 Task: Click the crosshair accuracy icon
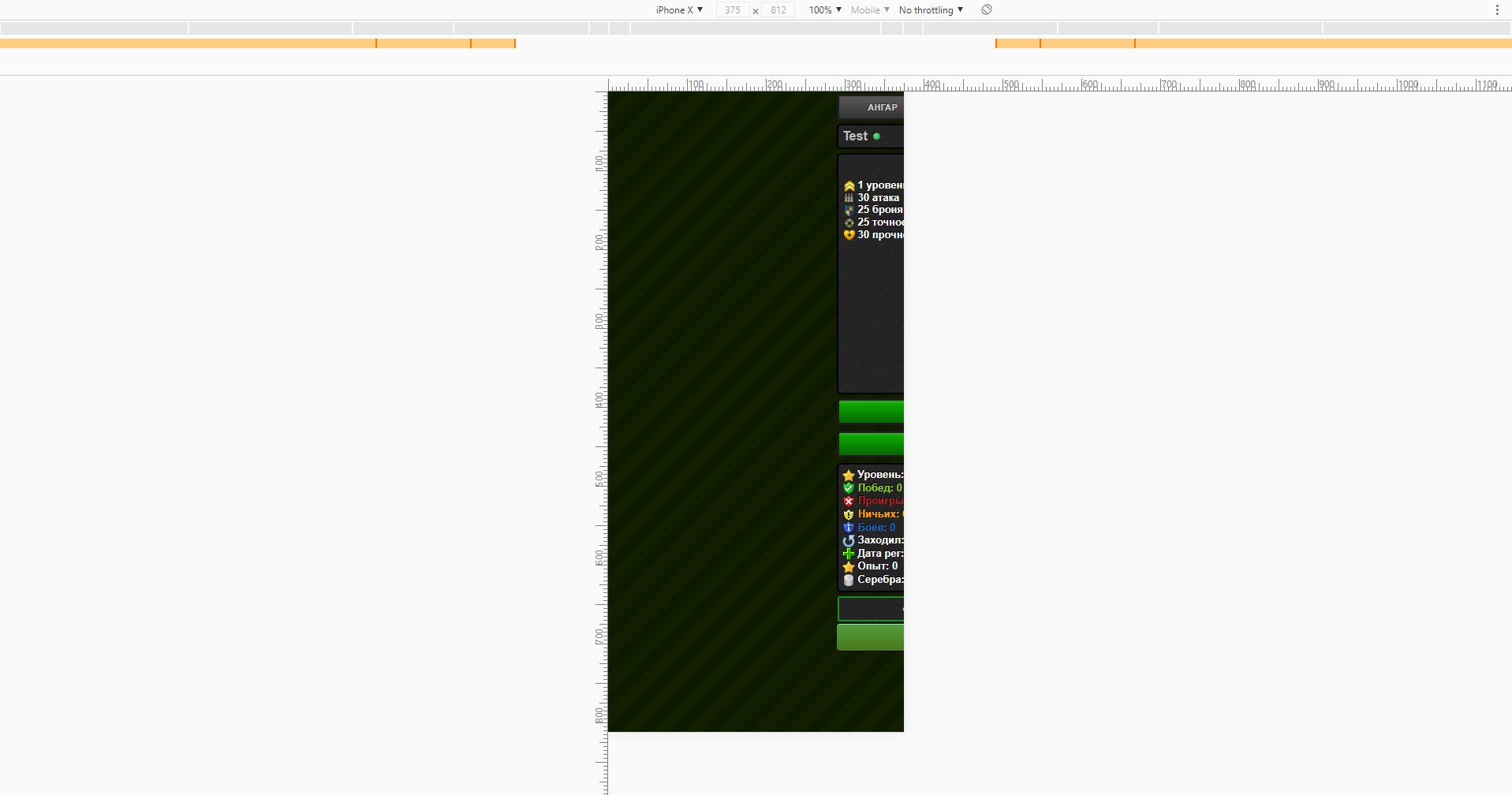tap(849, 222)
